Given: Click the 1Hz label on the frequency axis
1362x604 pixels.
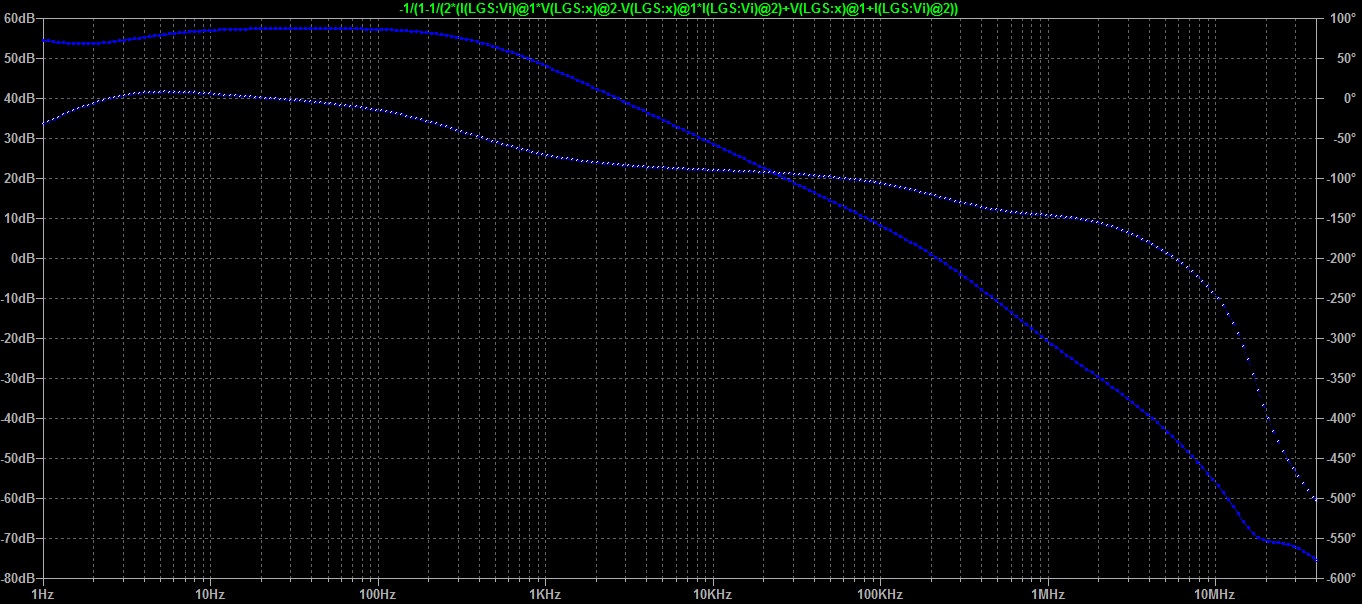Looking at the screenshot, I should click(42, 594).
